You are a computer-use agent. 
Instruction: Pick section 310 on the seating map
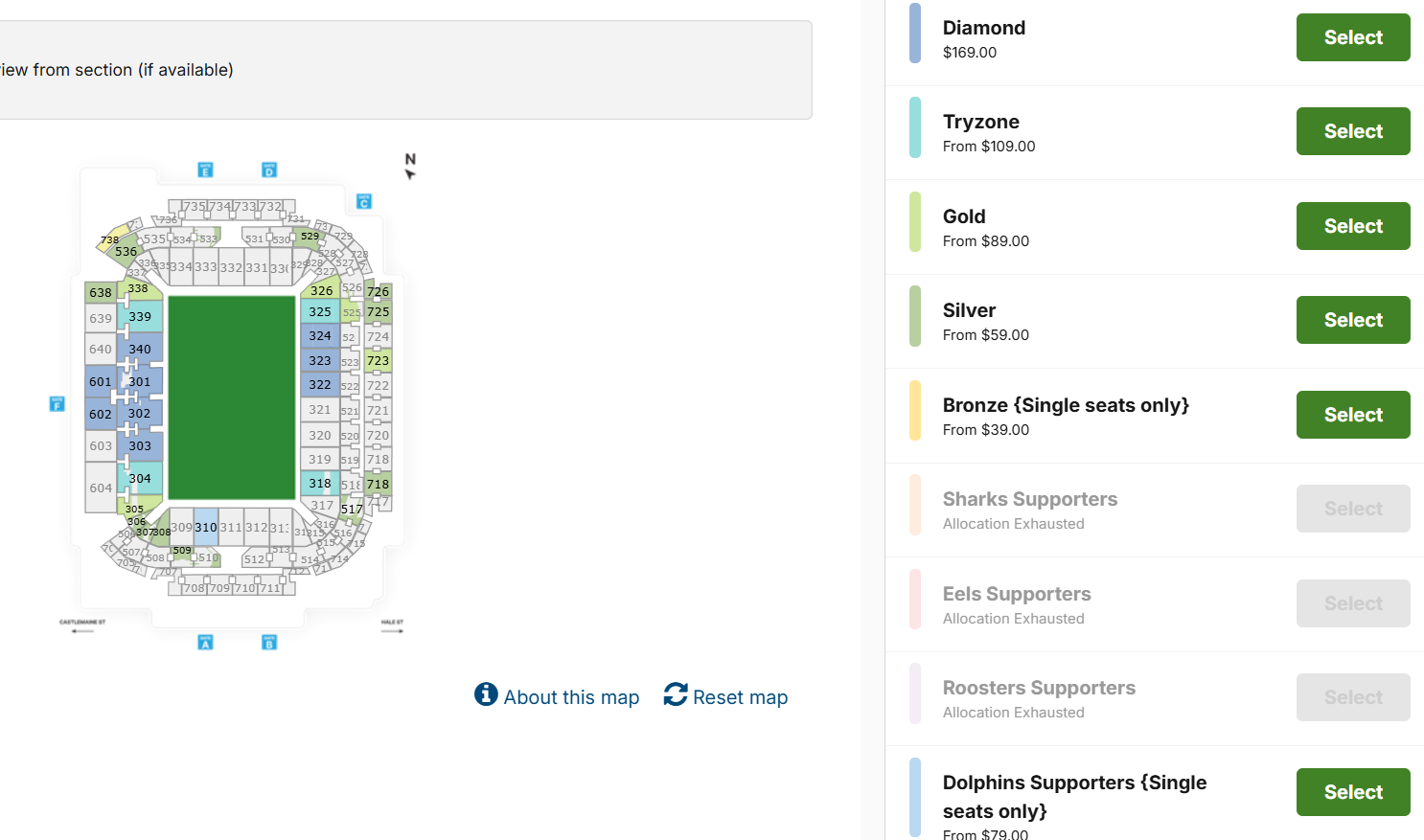206,527
